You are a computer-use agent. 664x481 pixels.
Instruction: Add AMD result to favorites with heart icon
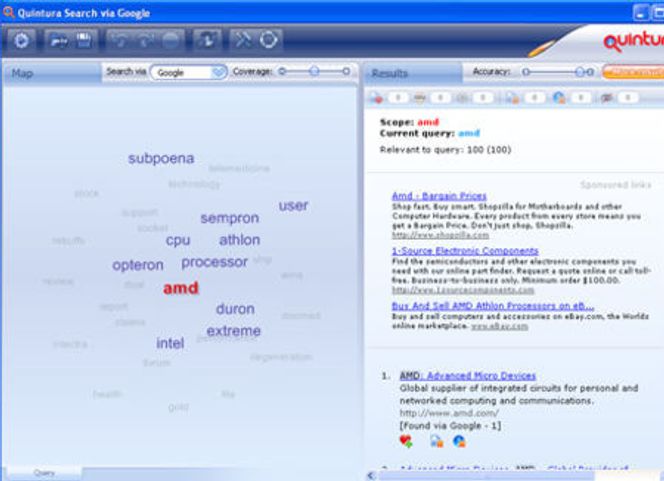tap(406, 441)
